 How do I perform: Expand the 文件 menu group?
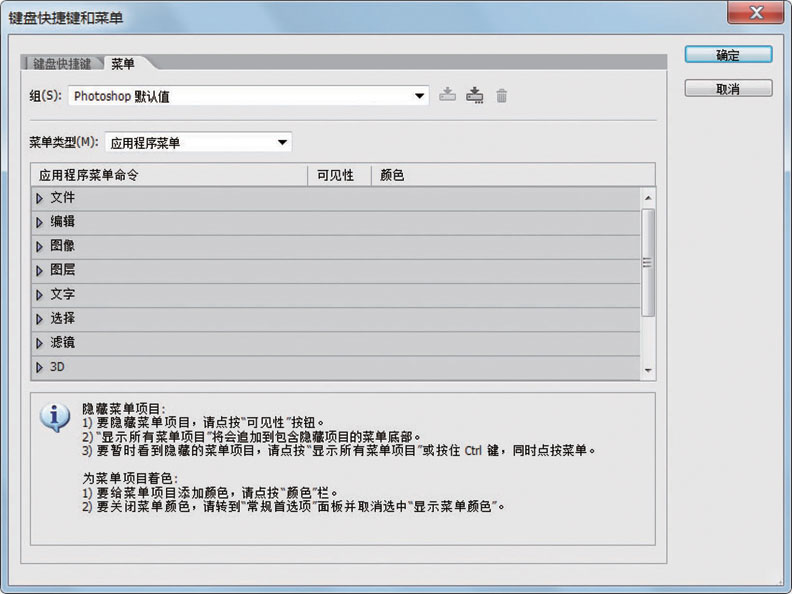pyautogui.click(x=40, y=199)
